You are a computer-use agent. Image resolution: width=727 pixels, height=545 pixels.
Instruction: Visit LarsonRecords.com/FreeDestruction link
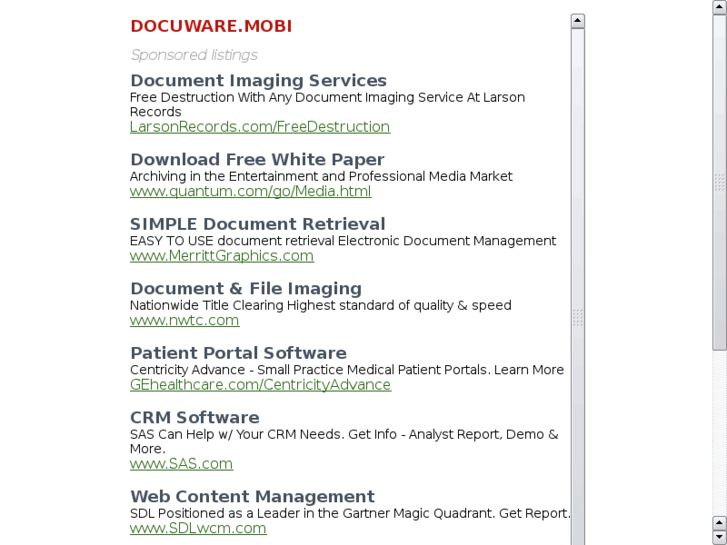(260, 127)
